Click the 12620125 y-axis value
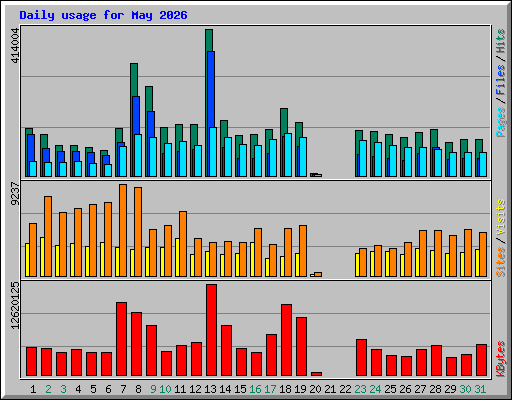Screen dimensions: 512x400 coord(15,305)
